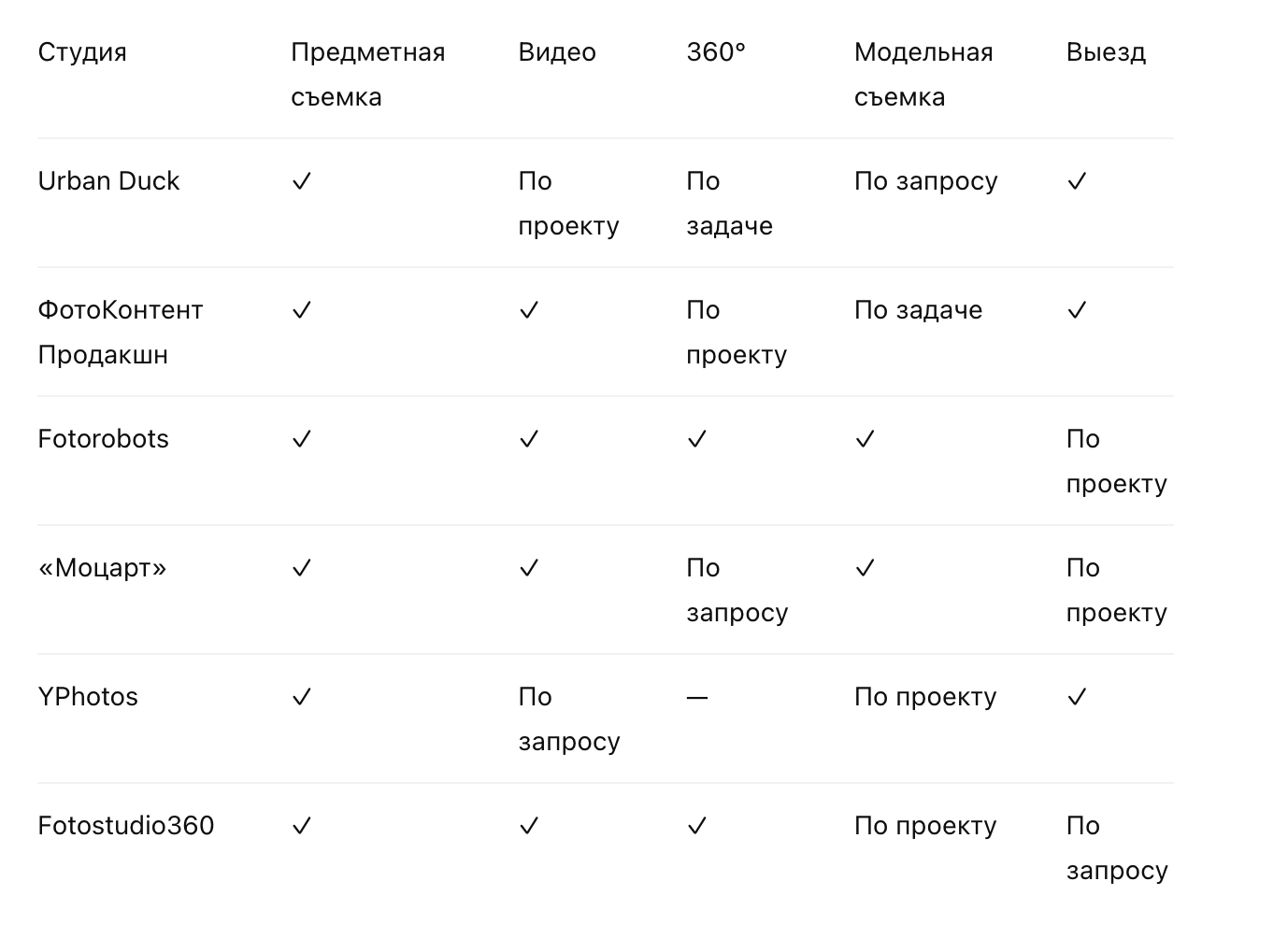Image resolution: width=1288 pixels, height=938 pixels.
Task: Click Fotostudio360 Выезд 'По запросу' cell
Action: tap(1117, 848)
